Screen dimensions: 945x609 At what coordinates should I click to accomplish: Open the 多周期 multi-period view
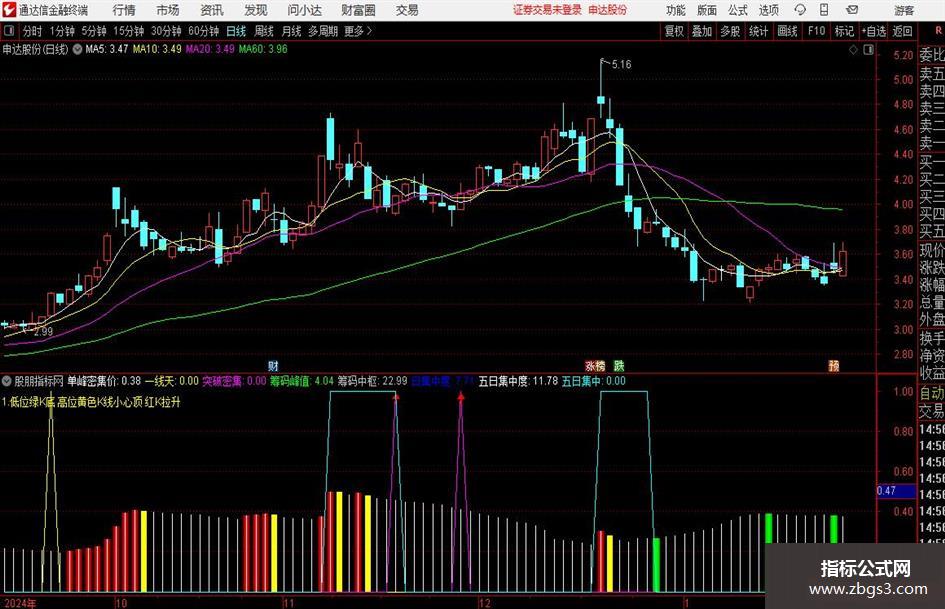point(323,31)
